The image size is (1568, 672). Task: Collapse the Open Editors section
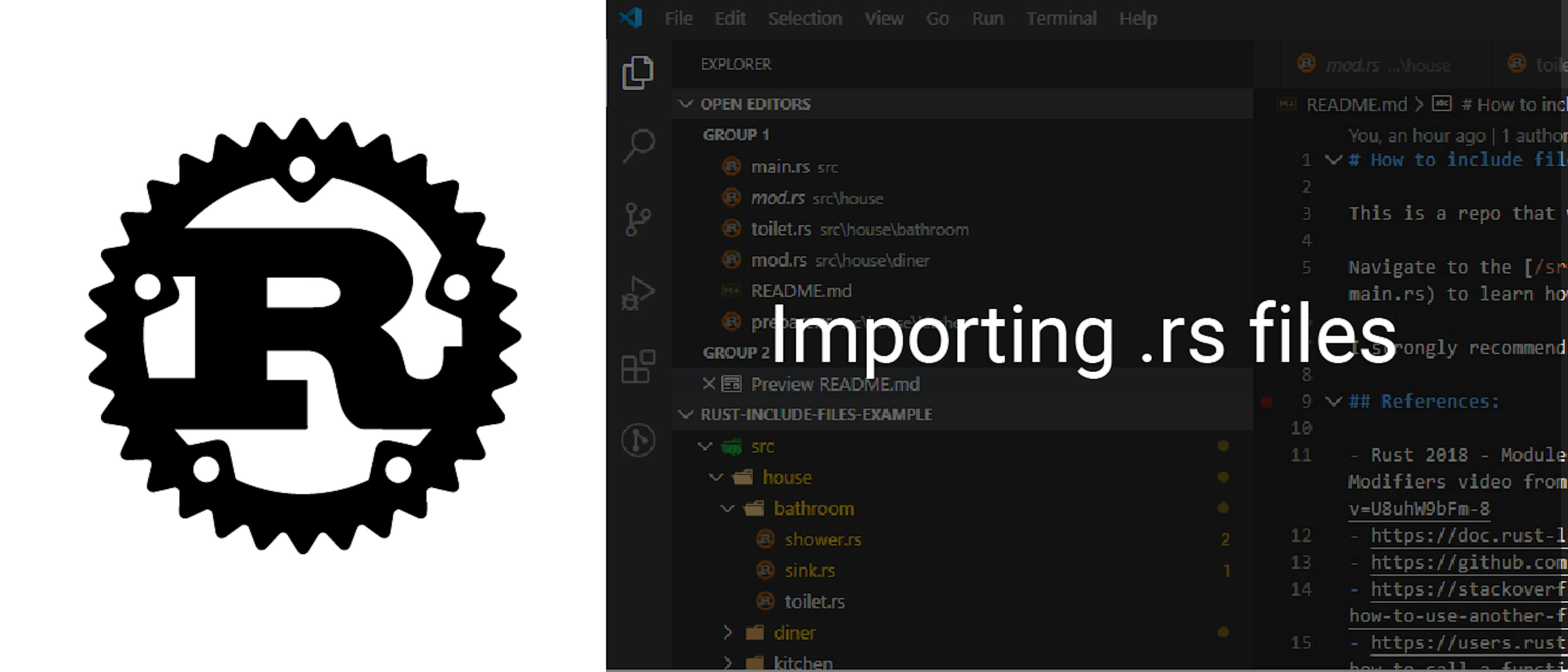point(686,104)
